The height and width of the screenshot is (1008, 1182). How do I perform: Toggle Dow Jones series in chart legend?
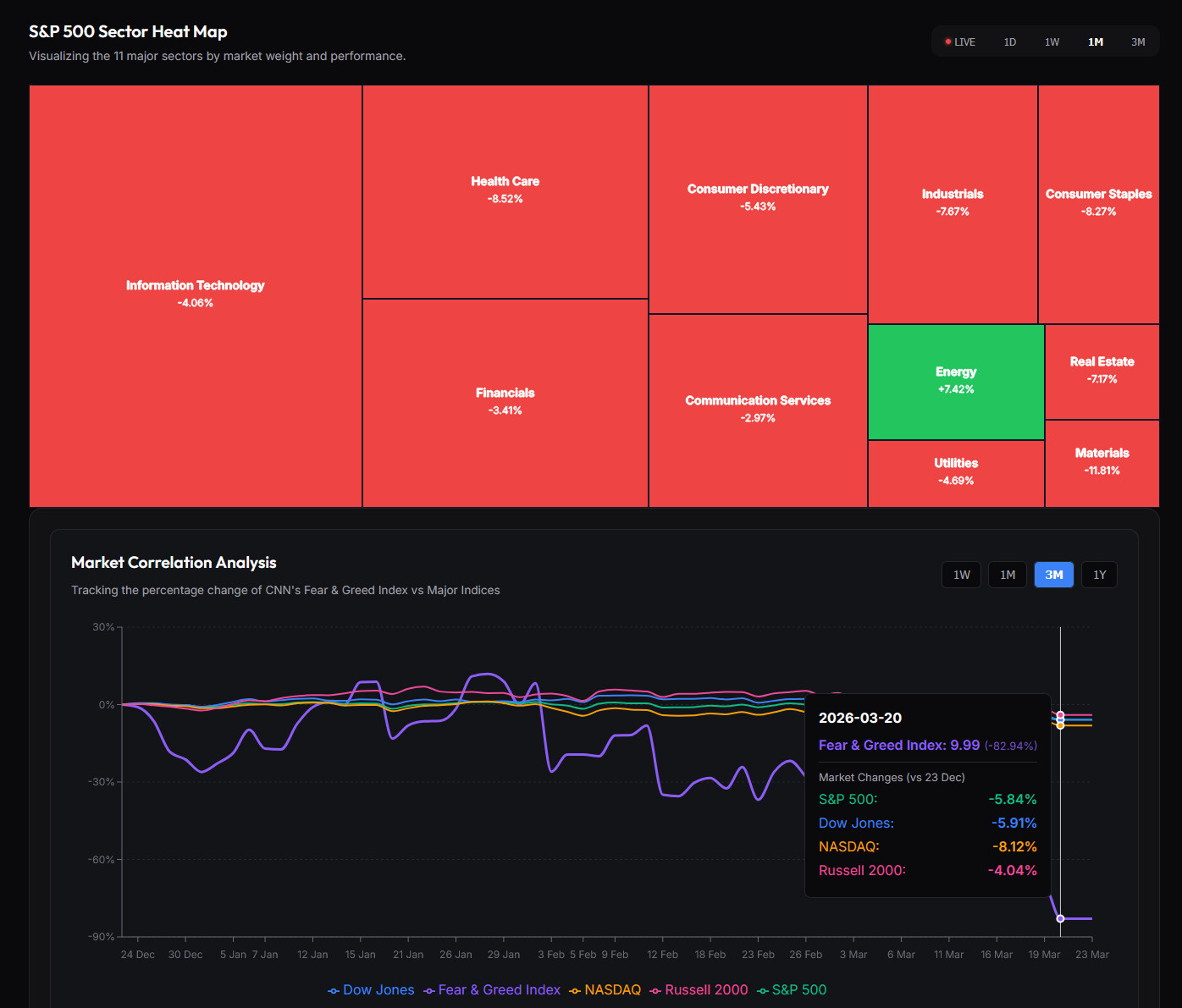click(x=371, y=990)
